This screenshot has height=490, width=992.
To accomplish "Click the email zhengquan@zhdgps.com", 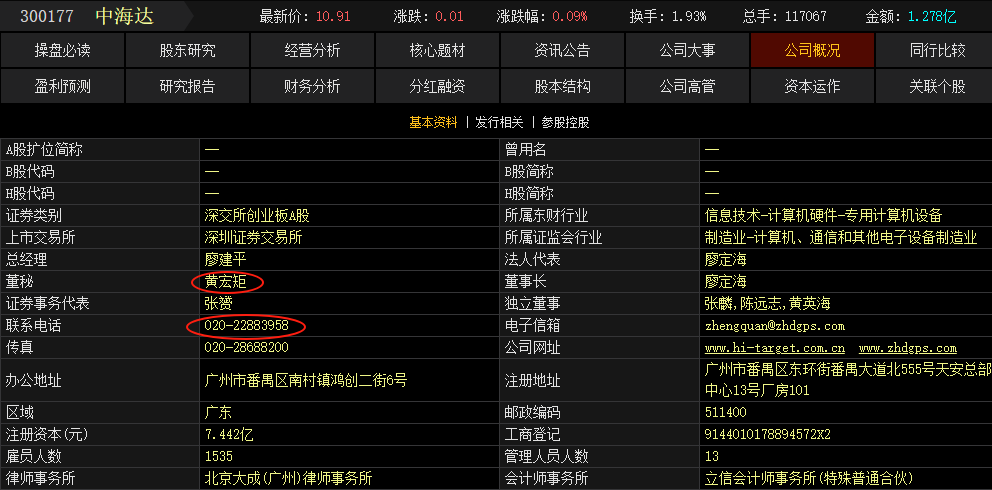I will [x=774, y=326].
